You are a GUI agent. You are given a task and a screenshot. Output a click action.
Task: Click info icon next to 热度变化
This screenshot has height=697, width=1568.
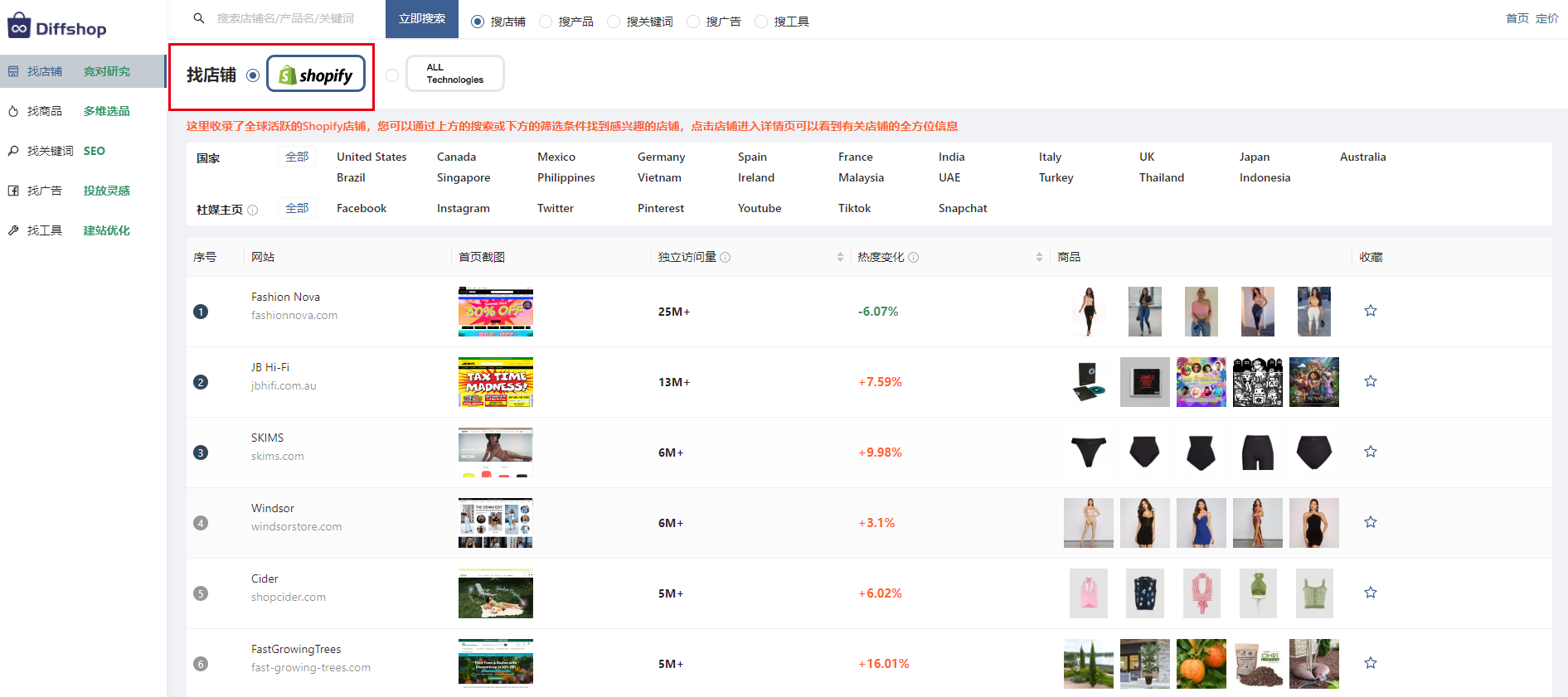(914, 258)
